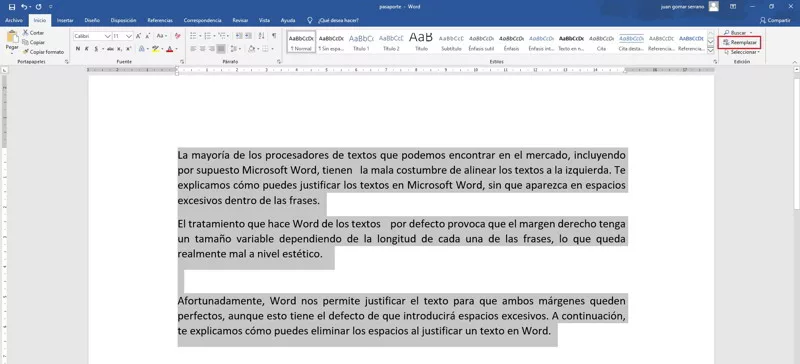Apply borders to the paragraph
800x364 pixels.
tap(265, 49)
